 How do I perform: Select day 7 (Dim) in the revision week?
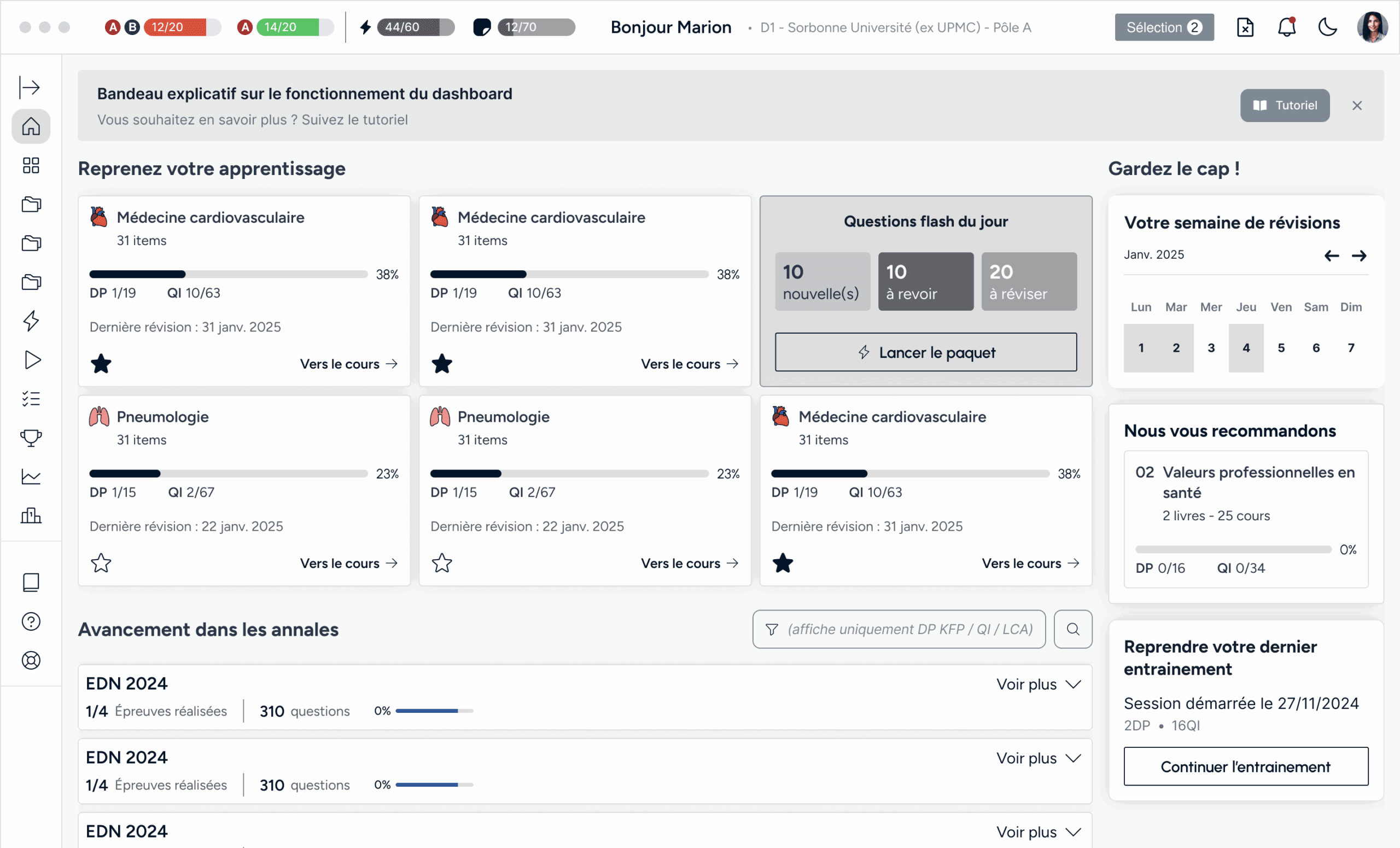(1351, 348)
